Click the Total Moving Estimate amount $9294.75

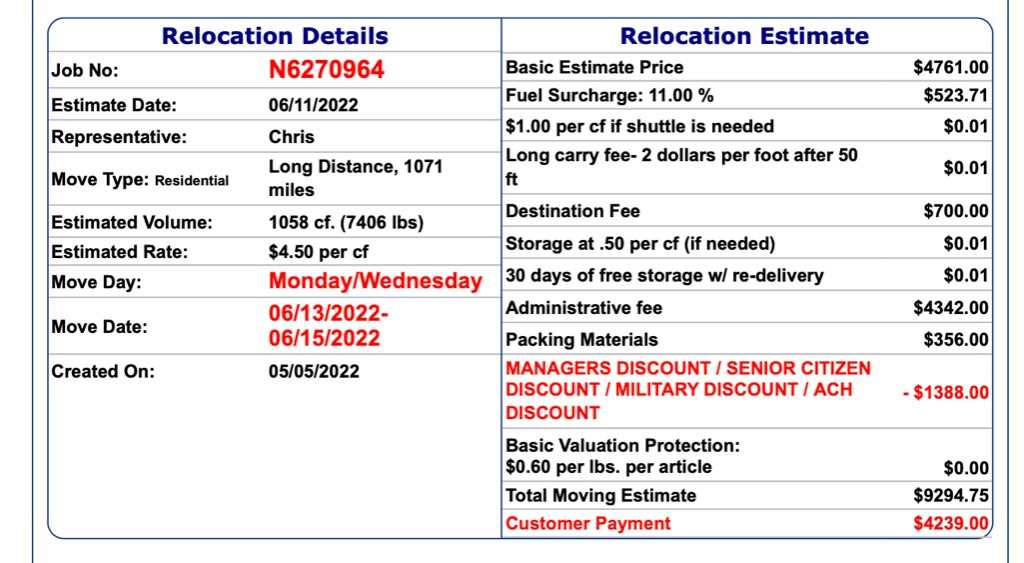click(x=951, y=495)
